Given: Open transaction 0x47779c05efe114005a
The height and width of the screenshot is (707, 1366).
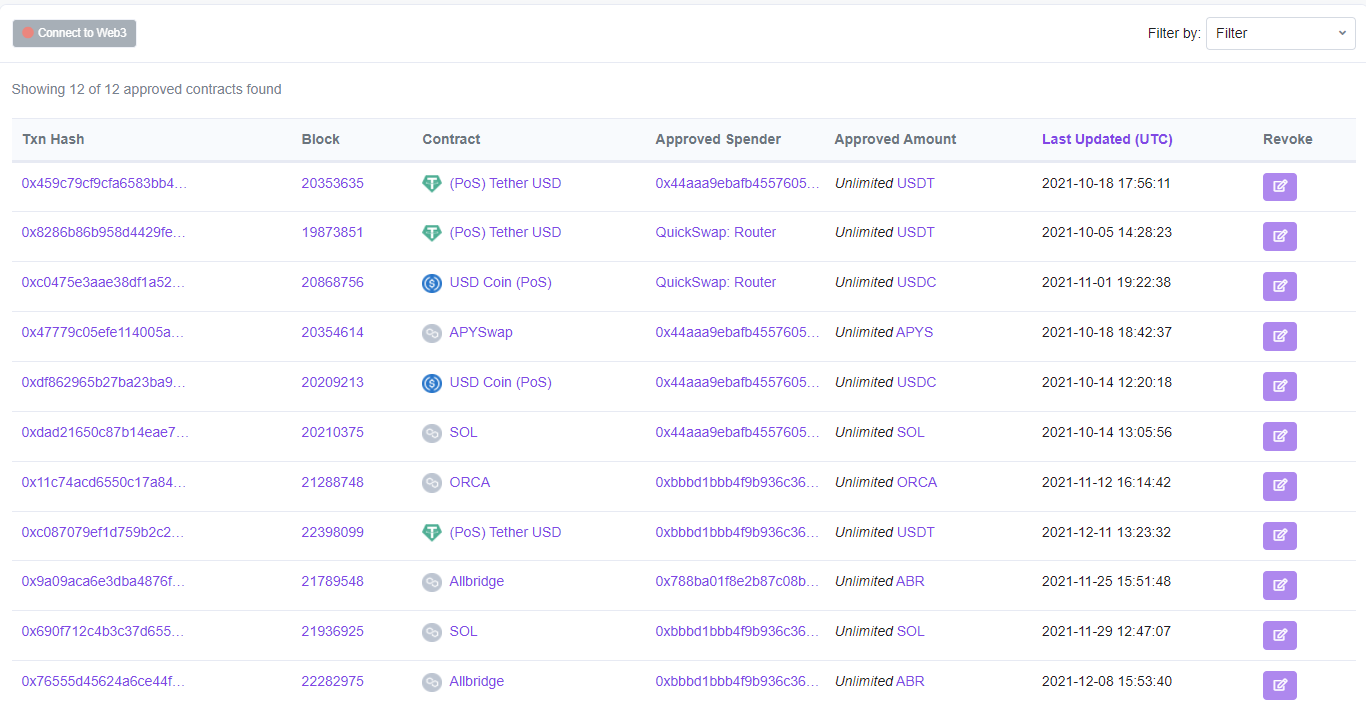Looking at the screenshot, I should pos(104,332).
